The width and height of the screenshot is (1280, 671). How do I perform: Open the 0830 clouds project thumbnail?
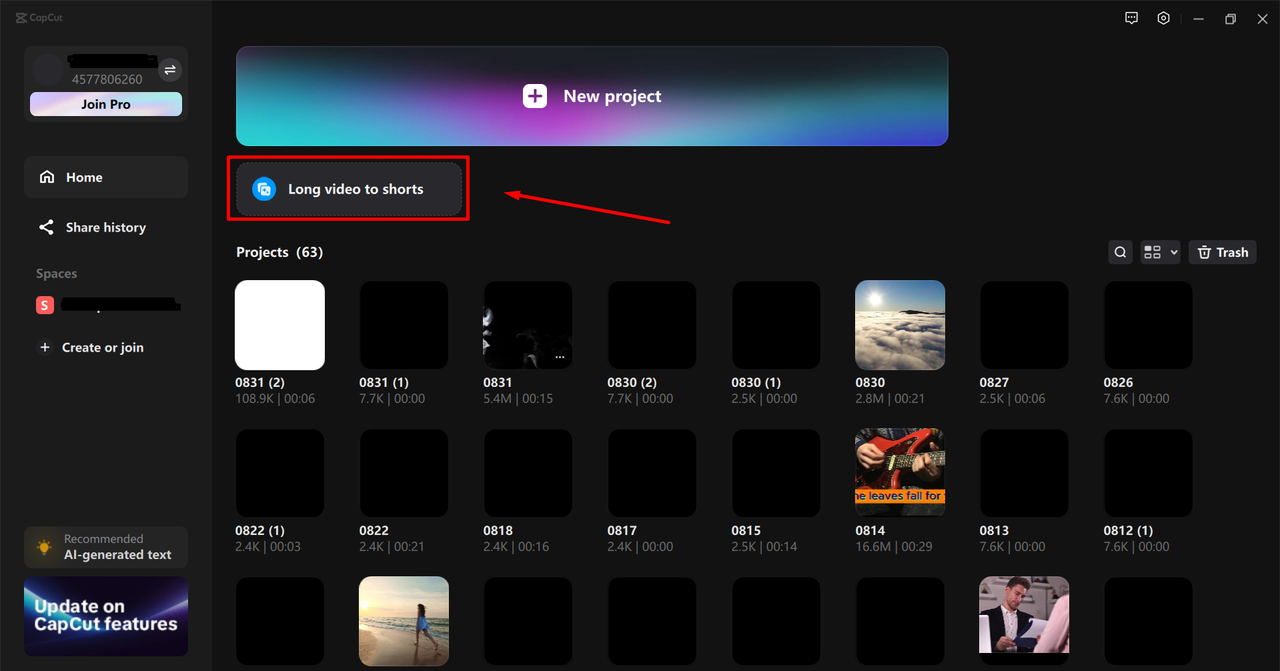point(900,325)
